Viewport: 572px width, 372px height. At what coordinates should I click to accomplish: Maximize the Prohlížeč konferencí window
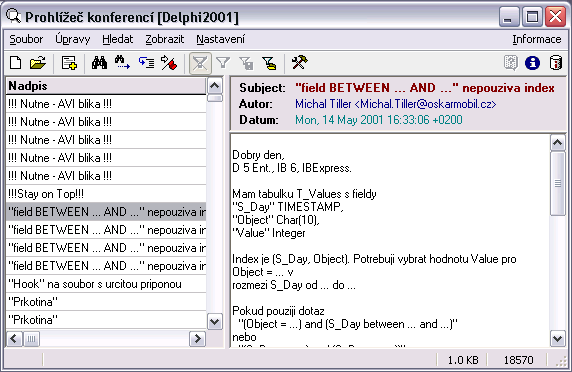pos(532,16)
